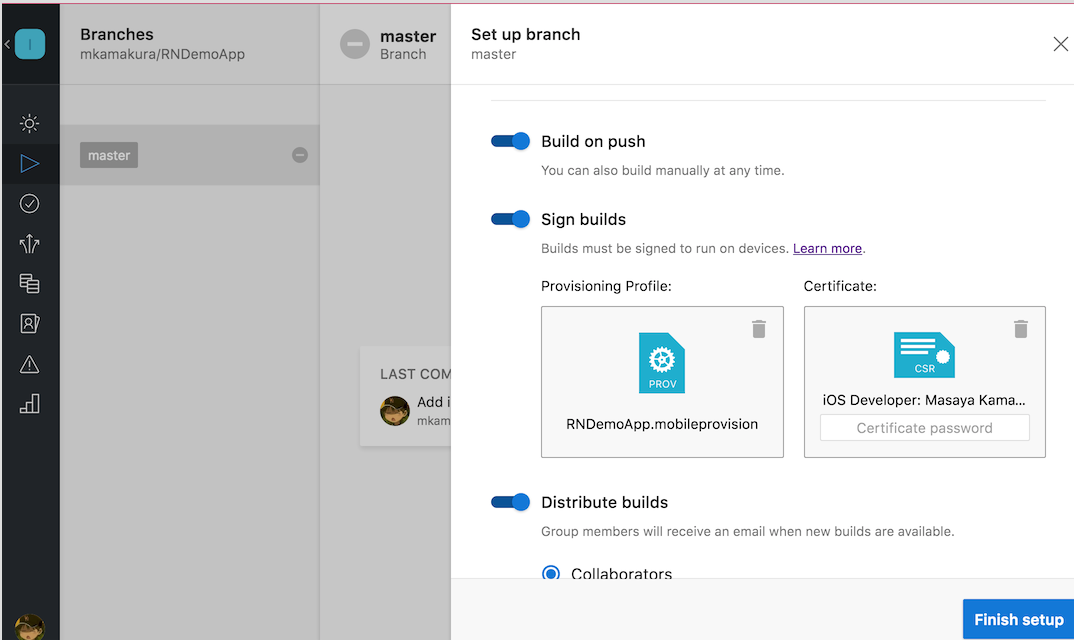The width and height of the screenshot is (1074, 640).
Task: Toggle Distribute builds switch
Action: coord(510,502)
